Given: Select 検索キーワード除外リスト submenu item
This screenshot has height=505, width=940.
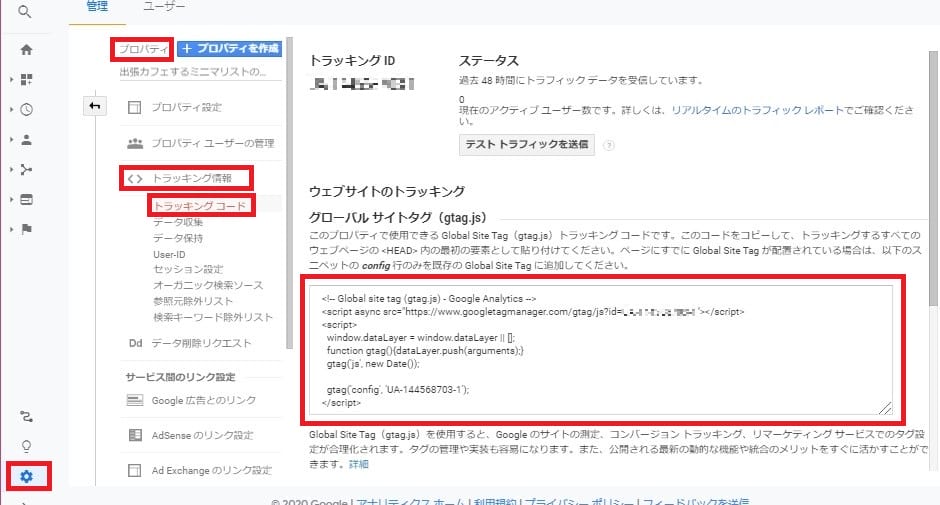Looking at the screenshot, I should tap(213, 317).
